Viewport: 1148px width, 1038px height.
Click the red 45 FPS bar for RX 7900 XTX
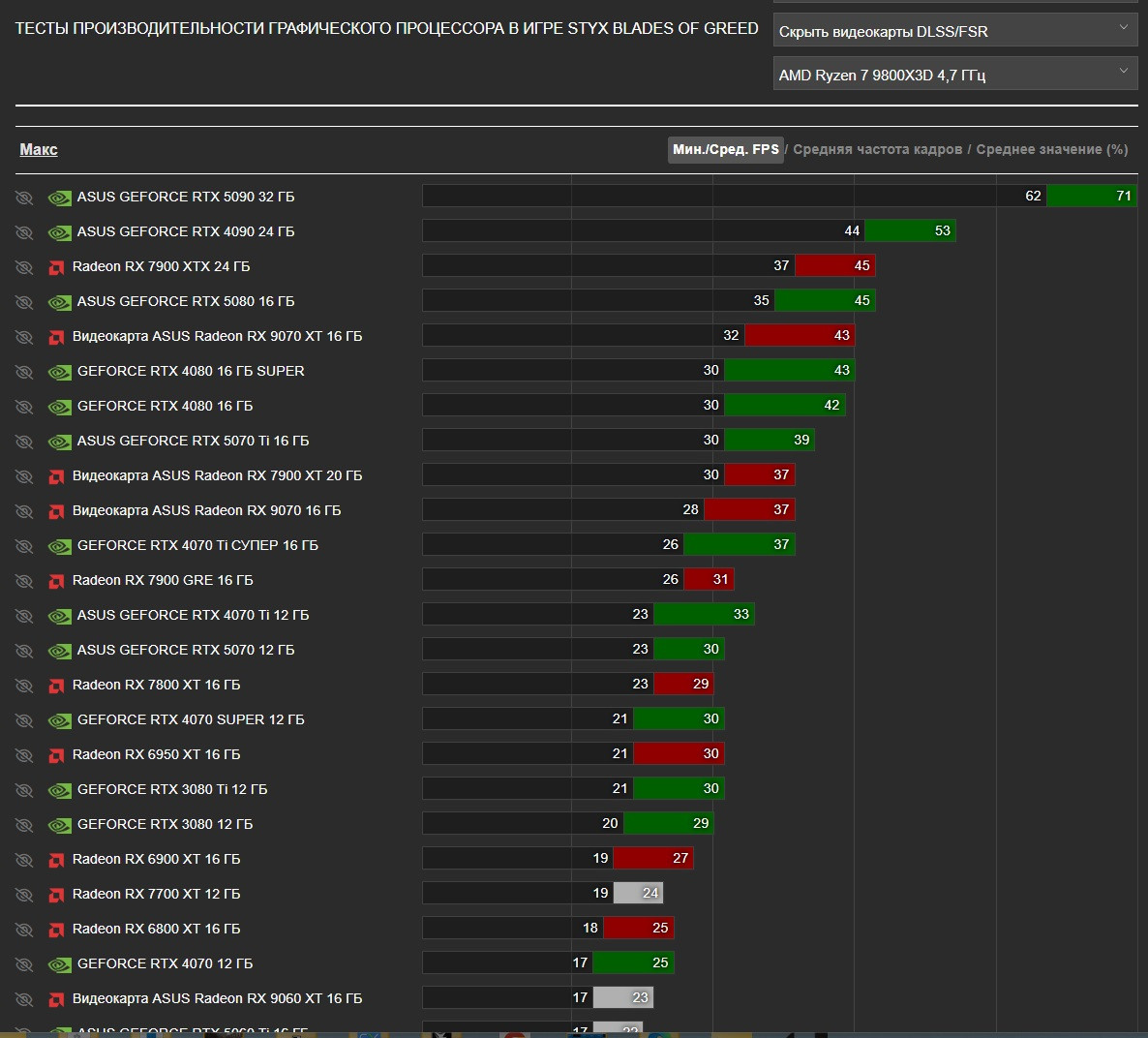(x=834, y=265)
